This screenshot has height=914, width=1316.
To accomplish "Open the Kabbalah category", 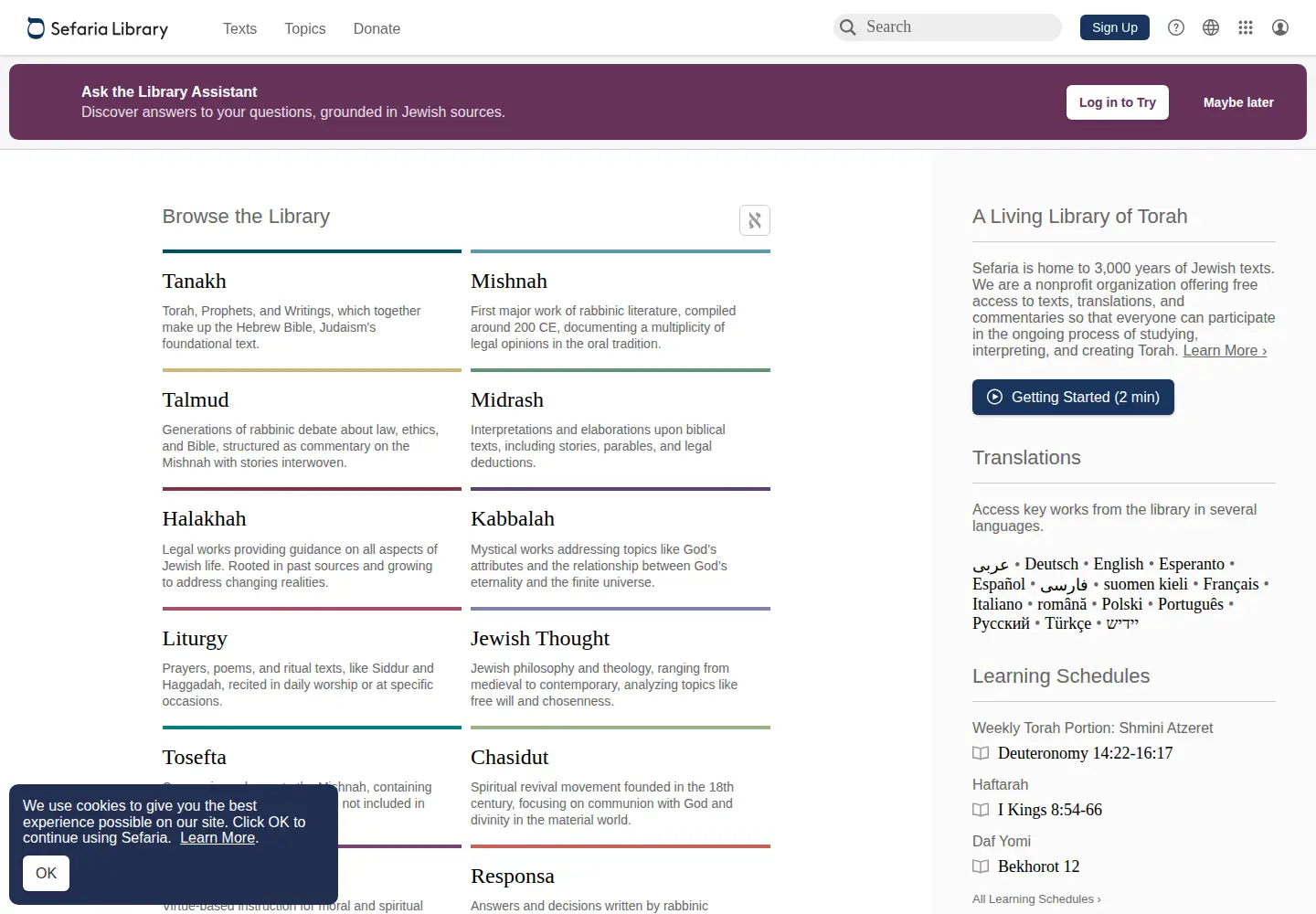I will [x=513, y=519].
